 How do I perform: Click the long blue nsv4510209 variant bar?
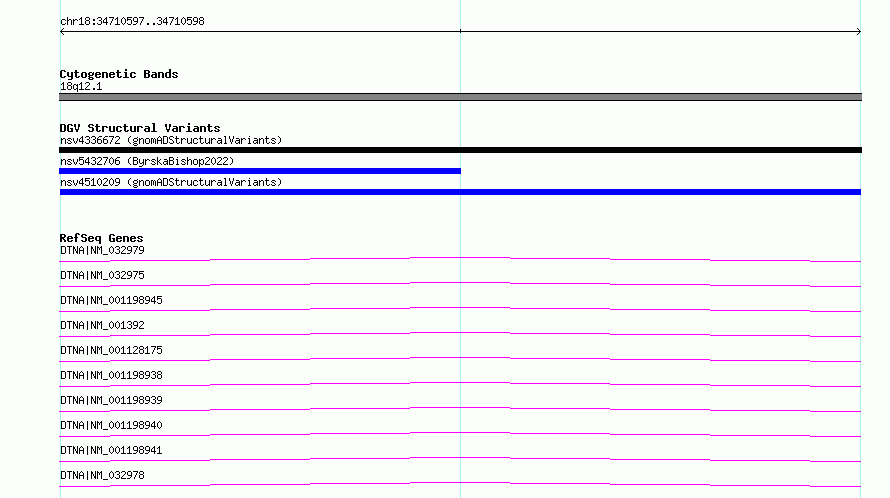click(460, 192)
